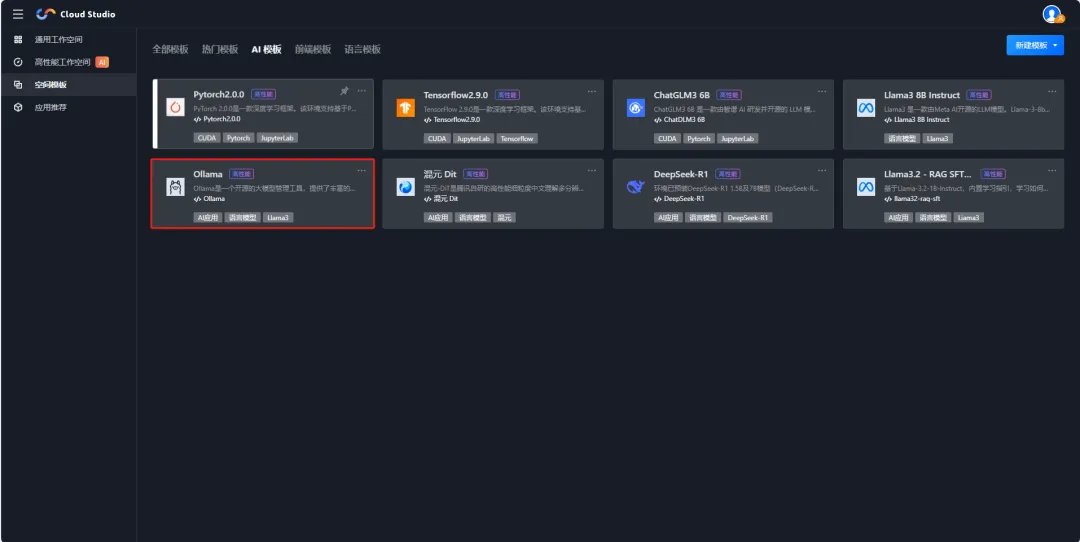Click the AI badge beside 高性能工作空间
Screen dimensions: 1080x542
(x=102, y=62)
